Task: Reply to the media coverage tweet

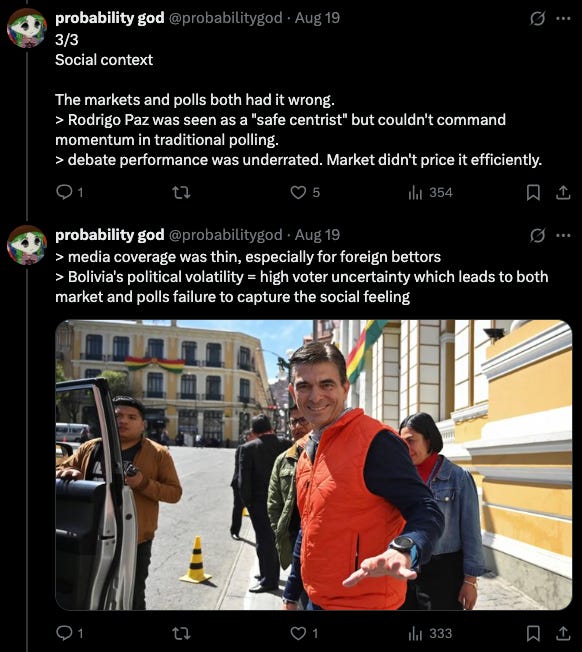Action: (x=69, y=633)
